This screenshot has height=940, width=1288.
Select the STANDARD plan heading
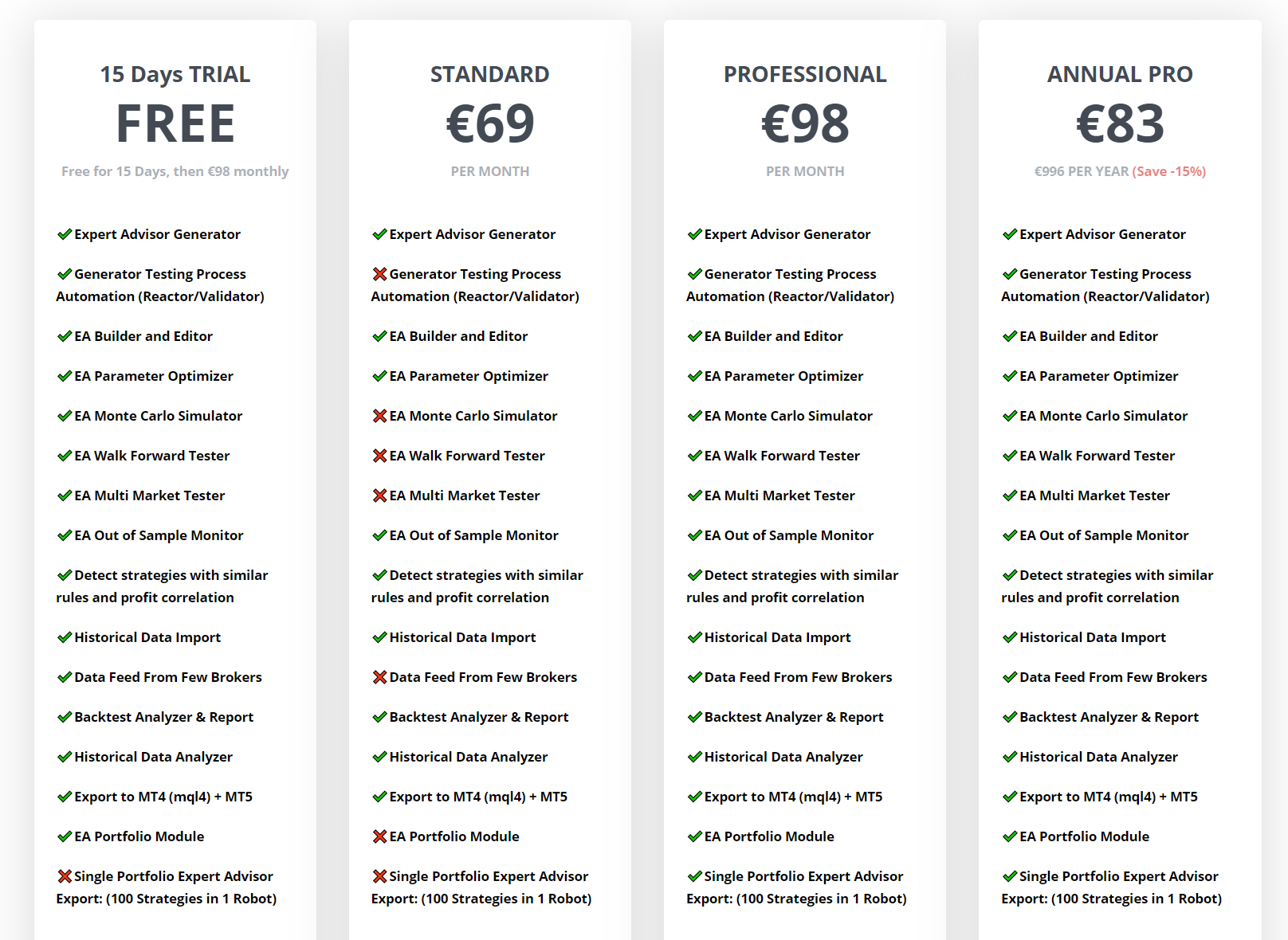(490, 74)
